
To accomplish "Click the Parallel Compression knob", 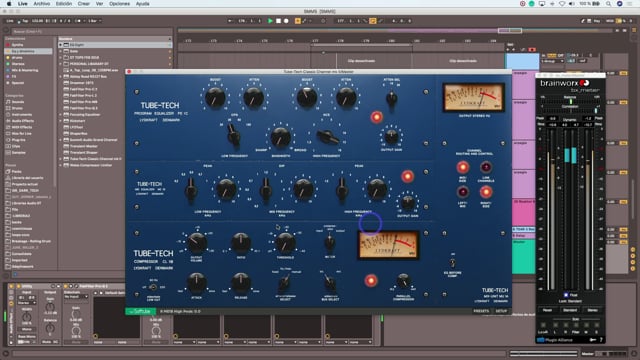I will coord(403,282).
